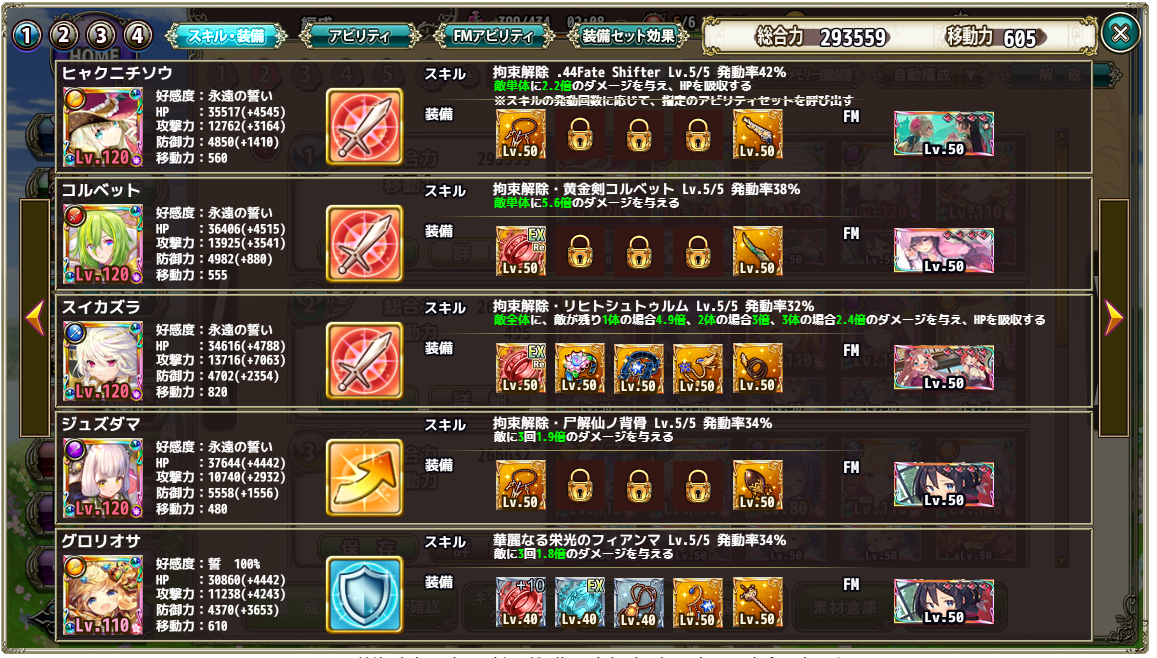
Task: Close the skill and equipment panel
Action: point(1120,33)
